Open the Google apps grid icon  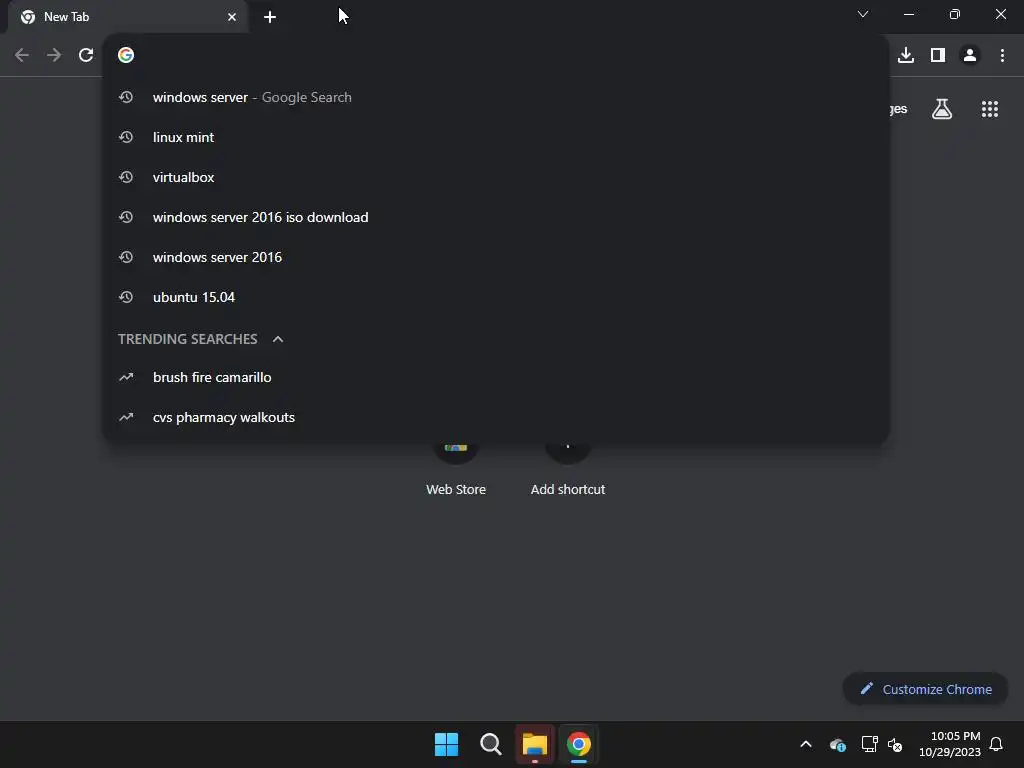tap(989, 109)
